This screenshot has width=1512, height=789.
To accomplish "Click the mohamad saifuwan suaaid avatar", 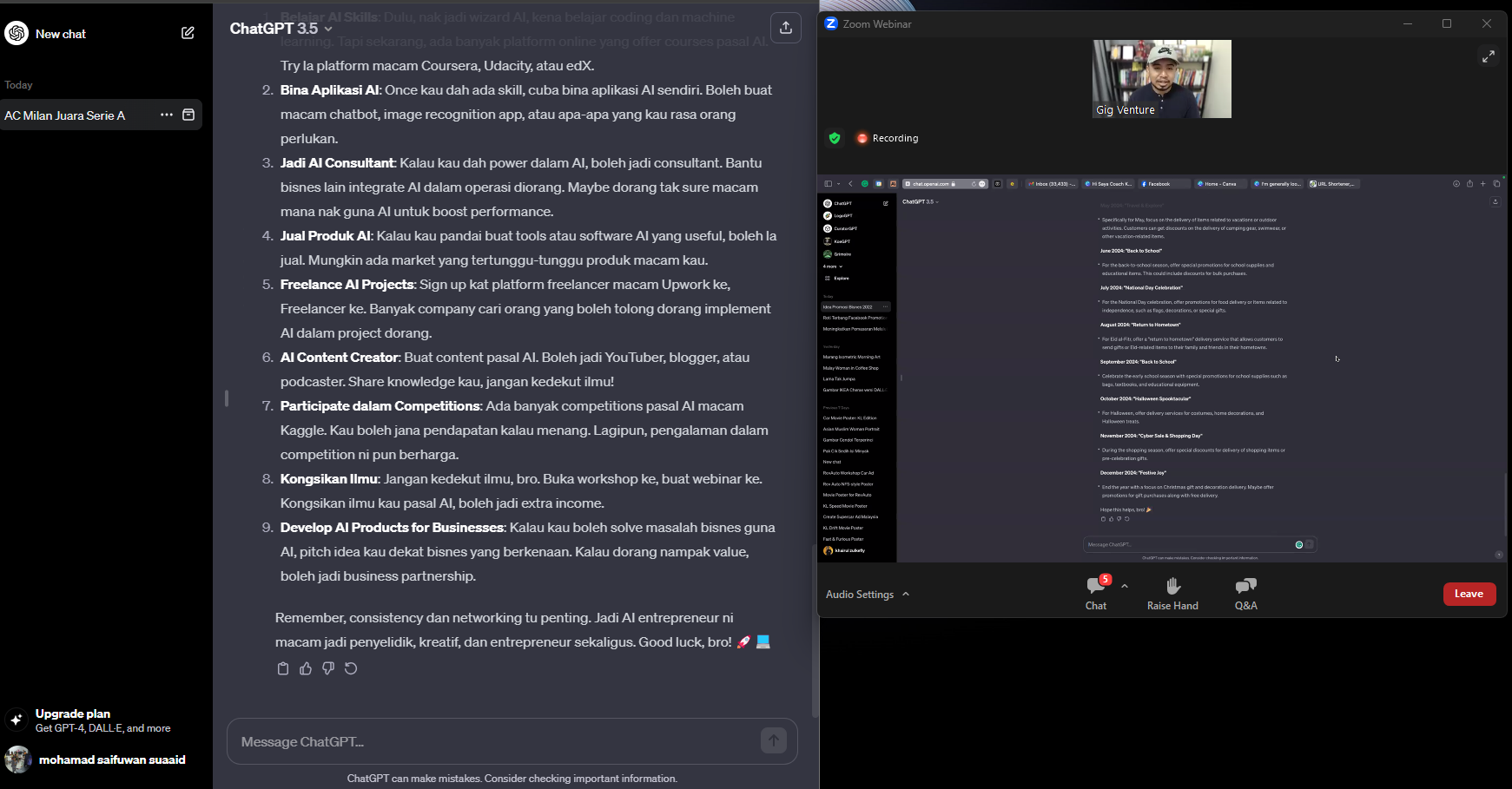I will (x=17, y=759).
